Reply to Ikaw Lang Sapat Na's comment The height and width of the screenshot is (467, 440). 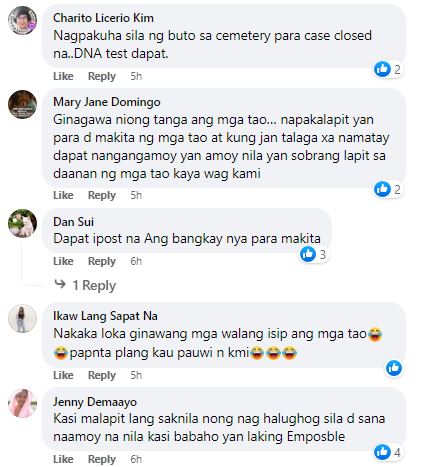point(102,375)
